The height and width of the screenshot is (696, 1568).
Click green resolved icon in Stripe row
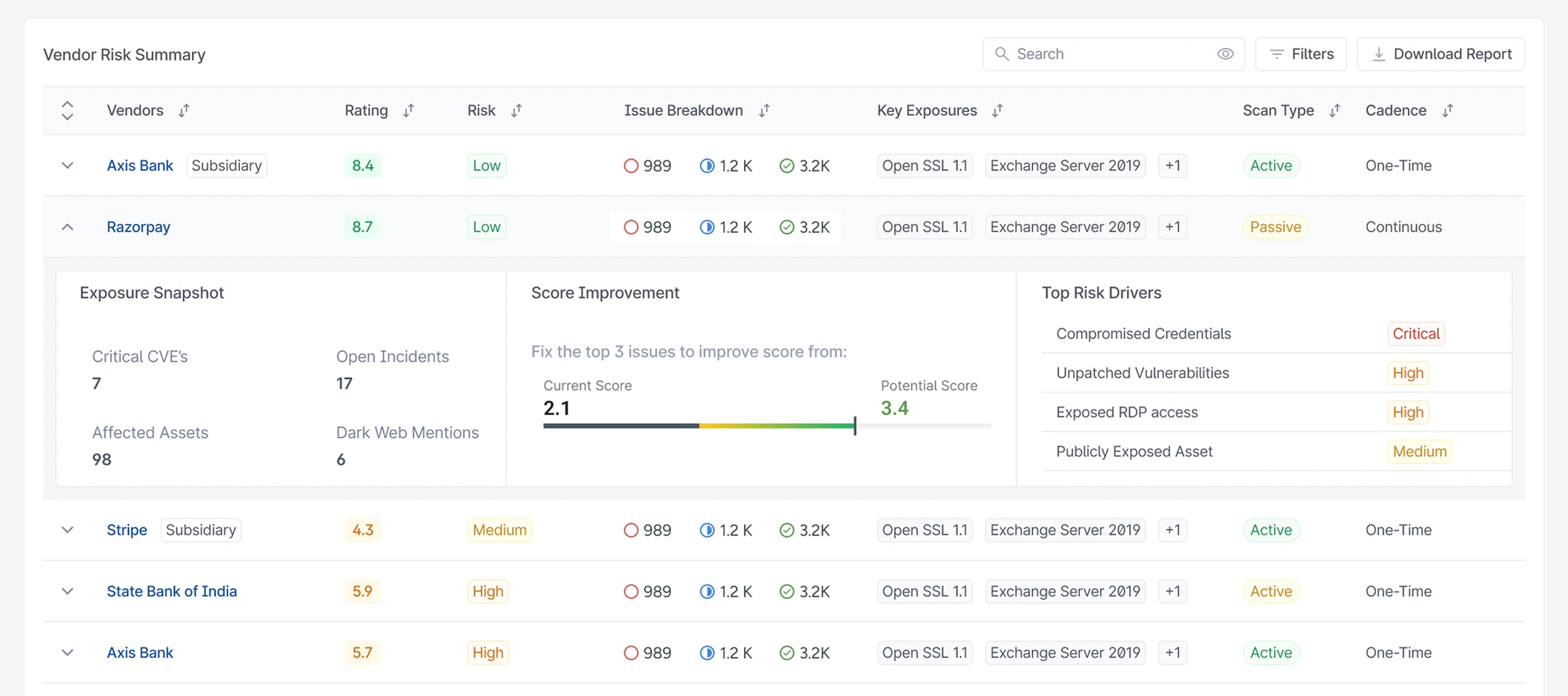[x=786, y=530]
